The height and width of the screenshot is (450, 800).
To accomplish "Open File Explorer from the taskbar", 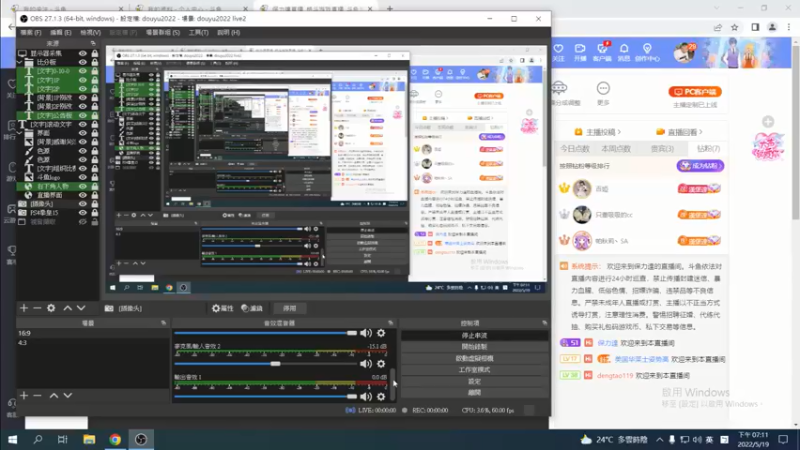I will (89, 439).
